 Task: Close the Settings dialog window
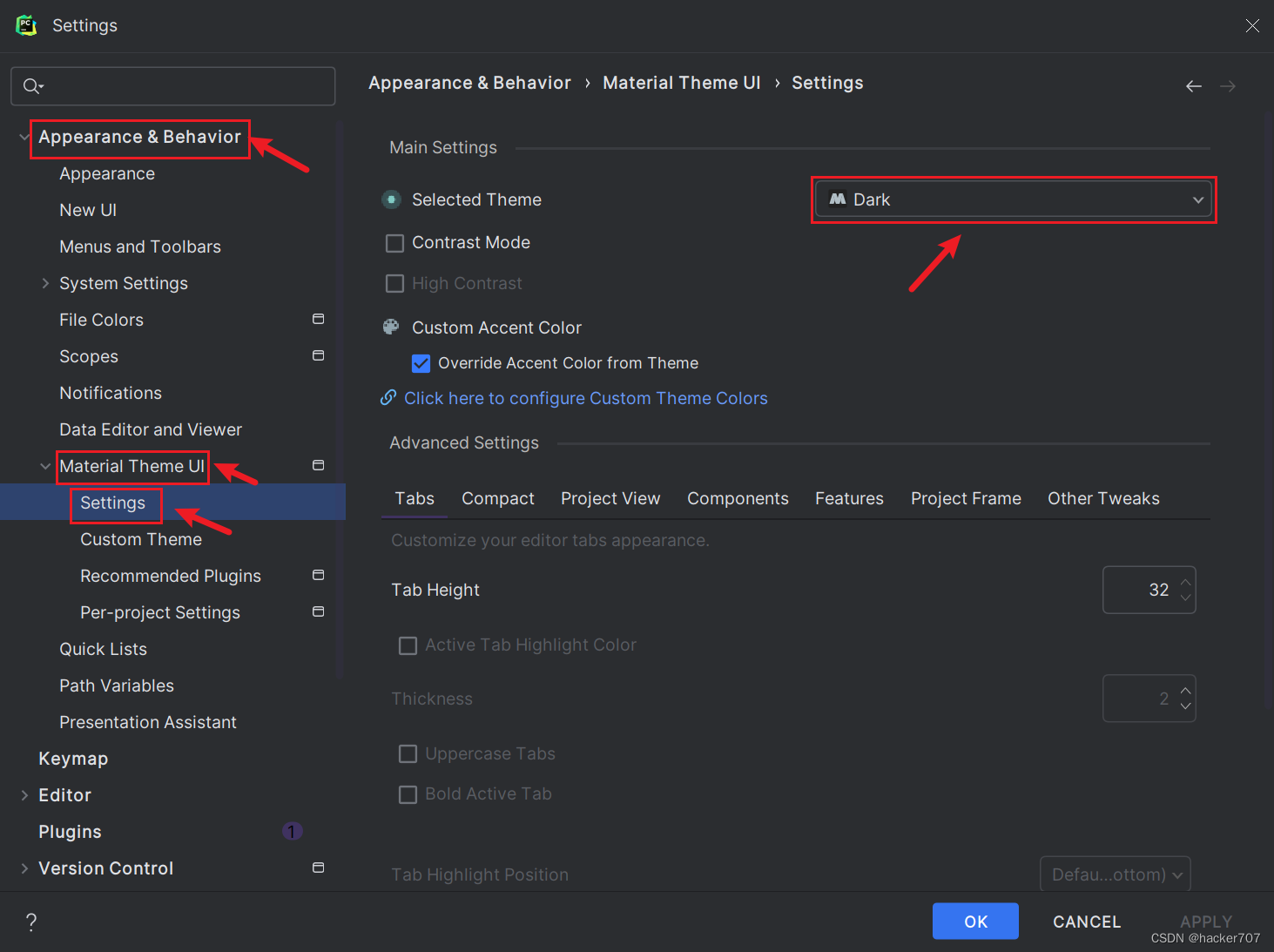(x=1252, y=26)
